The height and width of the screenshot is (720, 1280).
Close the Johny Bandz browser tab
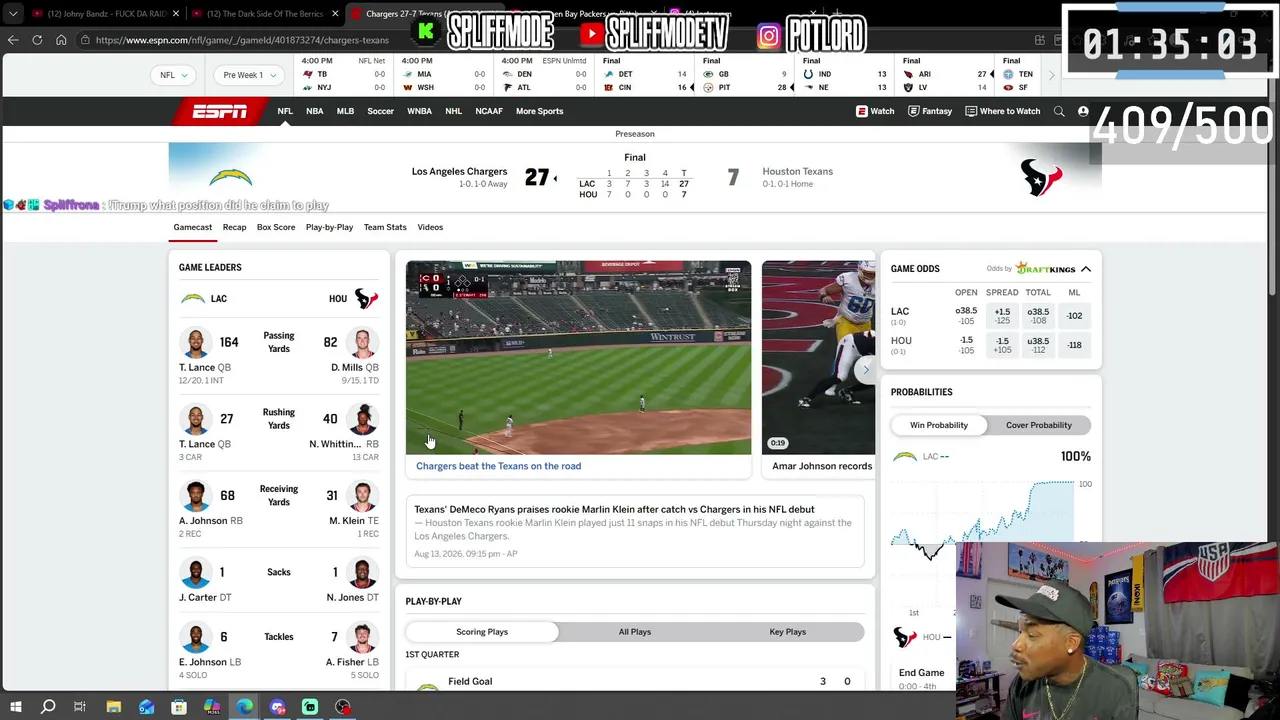tap(176, 14)
